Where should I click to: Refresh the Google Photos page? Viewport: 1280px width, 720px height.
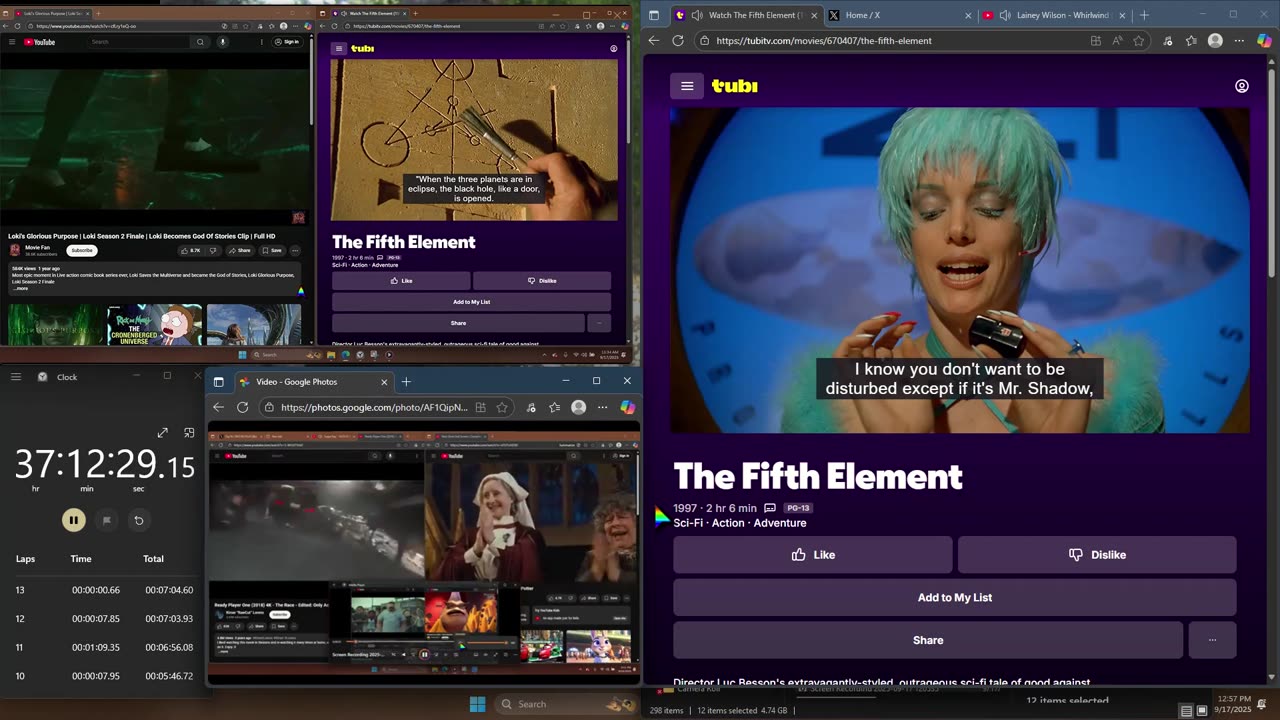(x=242, y=407)
